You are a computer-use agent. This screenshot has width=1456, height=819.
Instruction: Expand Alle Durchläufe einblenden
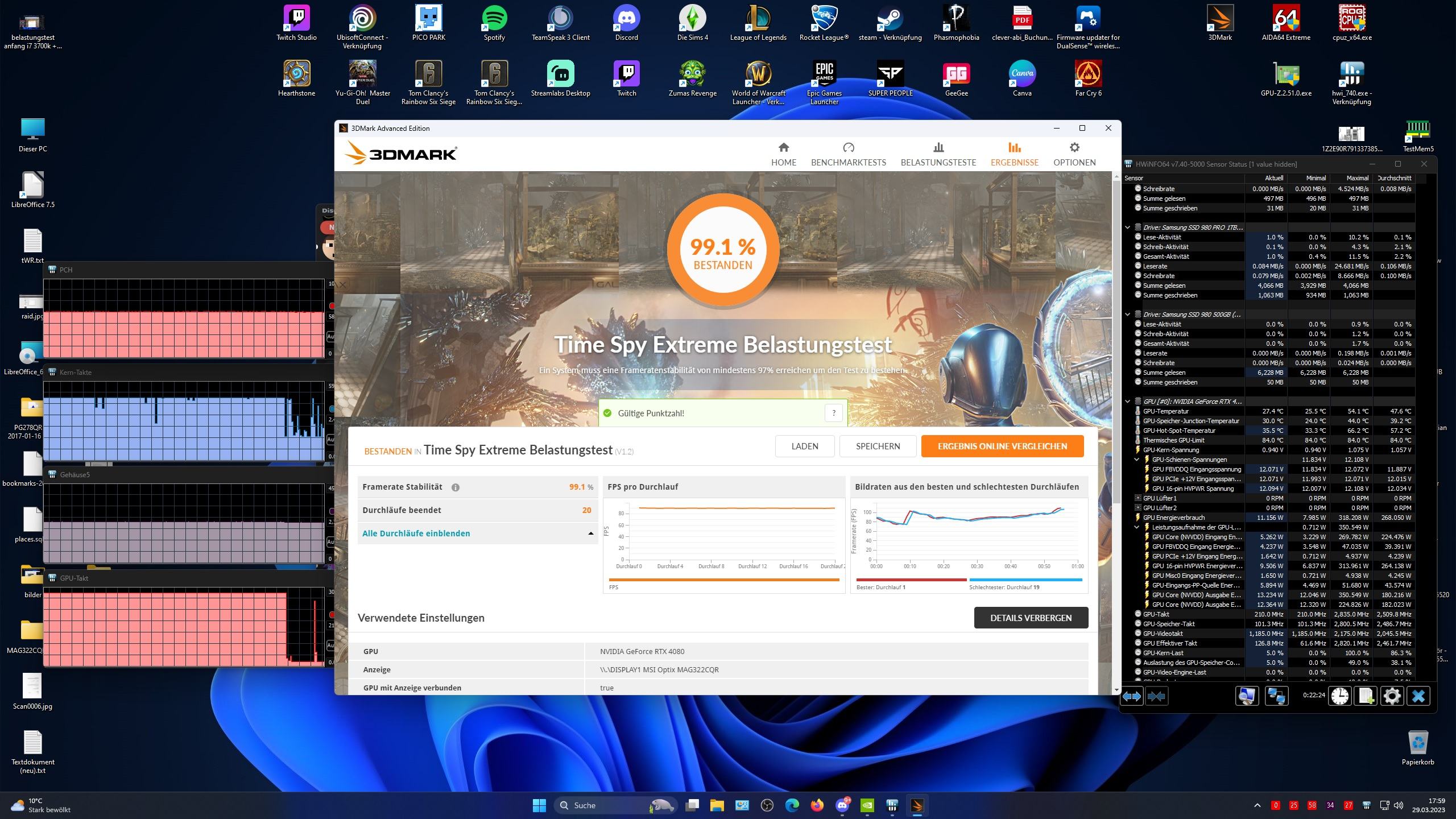(477, 533)
